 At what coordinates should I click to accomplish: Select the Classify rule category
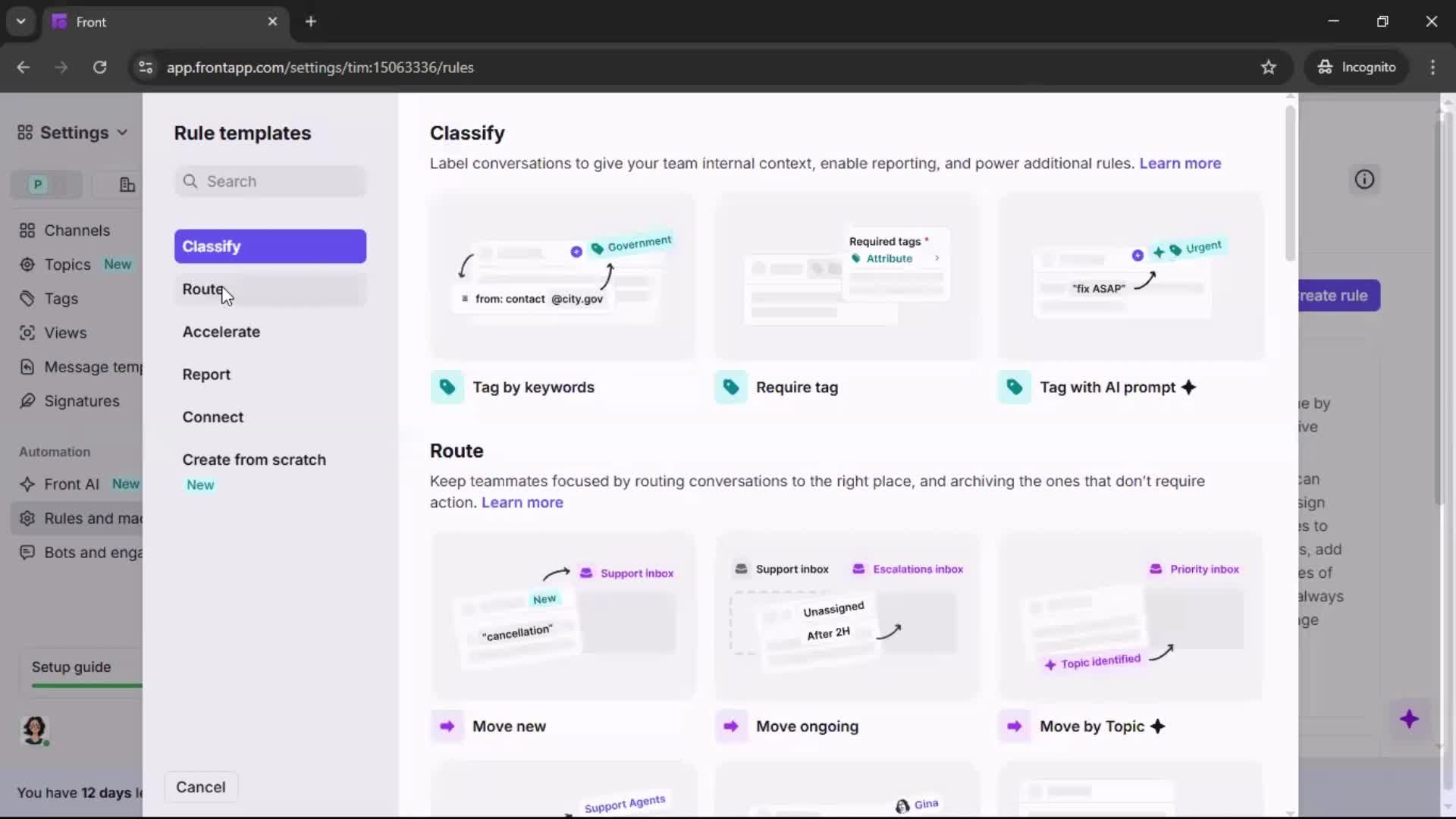click(x=212, y=246)
